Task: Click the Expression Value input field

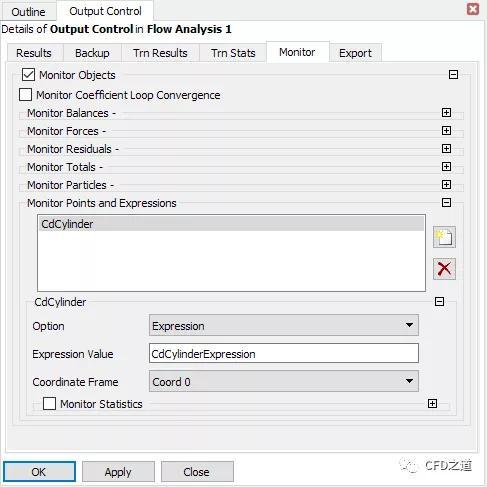Action: click(284, 353)
